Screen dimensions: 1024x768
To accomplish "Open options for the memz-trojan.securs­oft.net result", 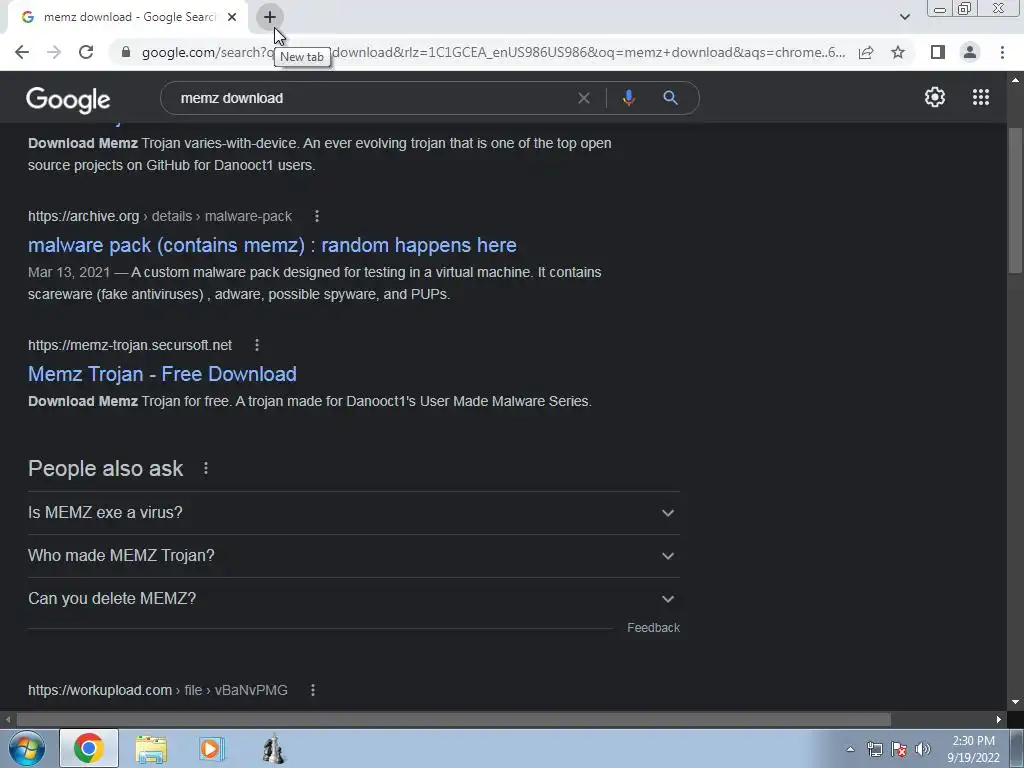I will click(257, 345).
